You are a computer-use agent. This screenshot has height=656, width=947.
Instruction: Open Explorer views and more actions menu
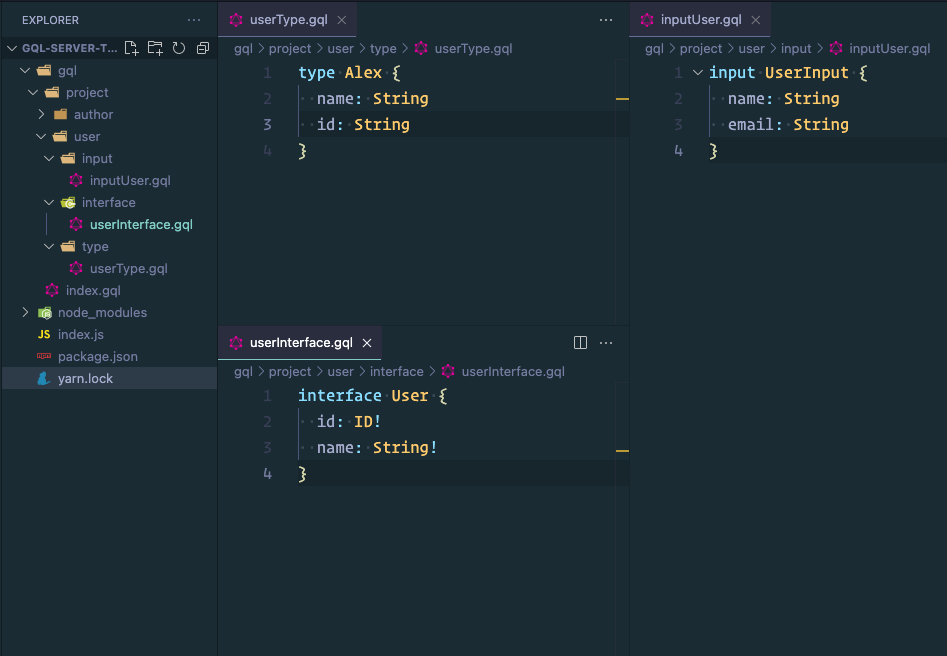[x=194, y=20]
